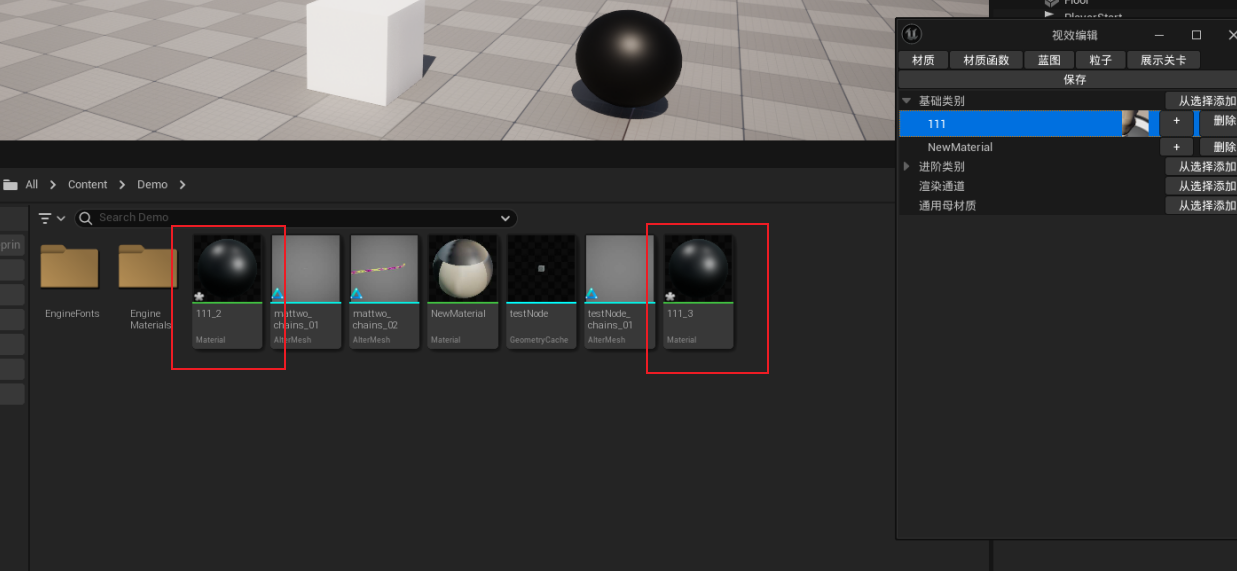Screen dimensions: 1237x571
Task: Expand the 进阶类别 category
Action: click(906, 166)
